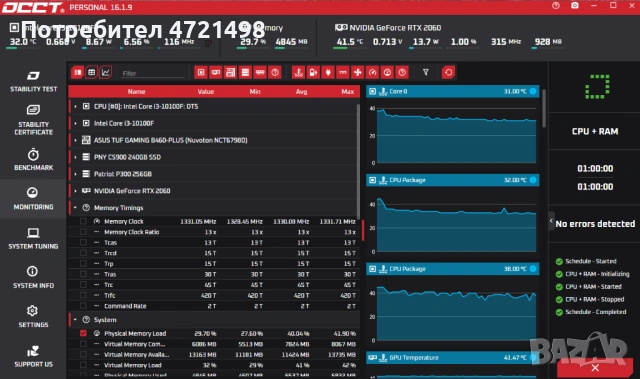This screenshot has width=640, height=379.
Task: Sort by the Avg column header
Action: (x=302, y=92)
